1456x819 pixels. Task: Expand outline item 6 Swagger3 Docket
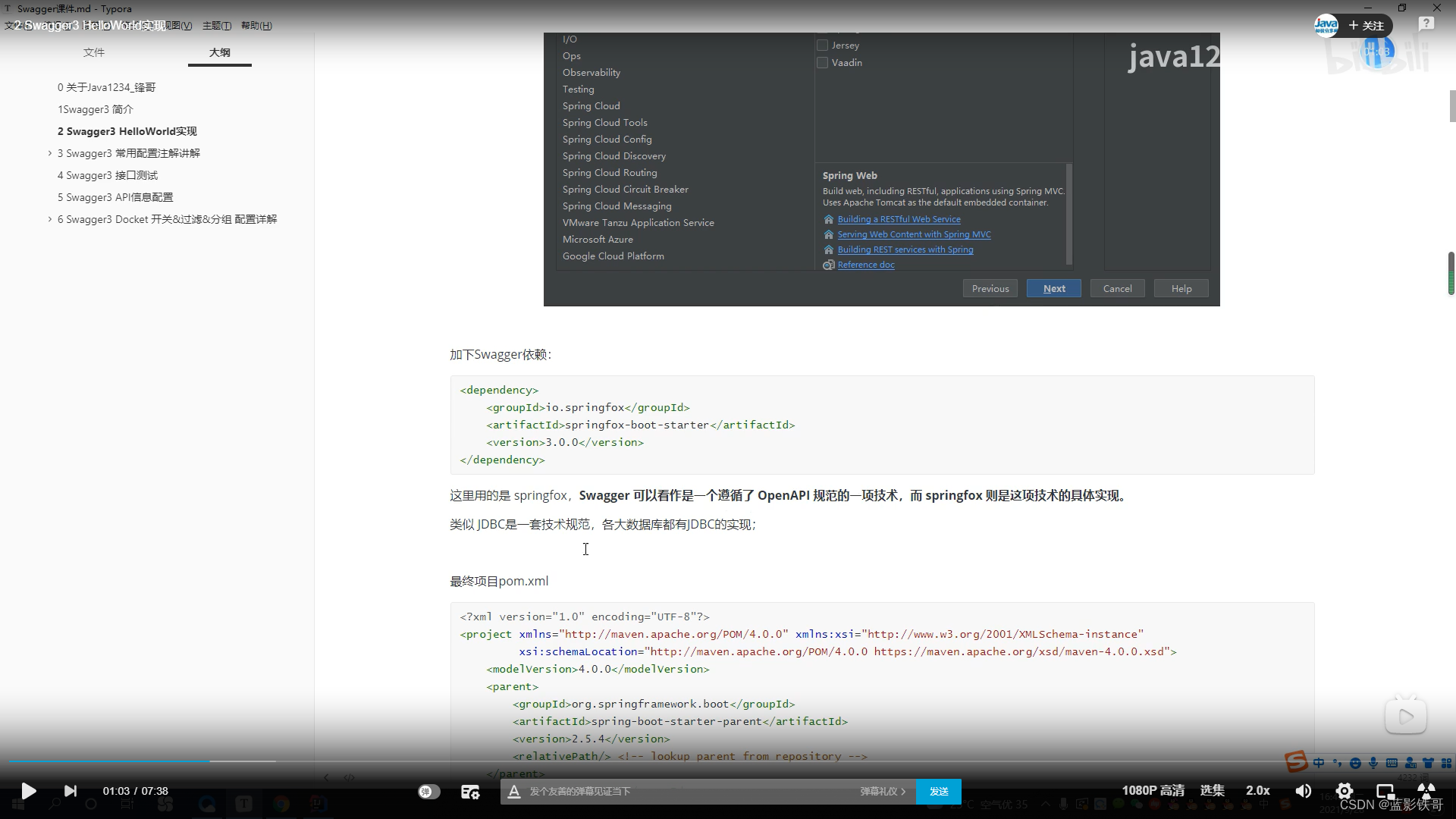click(50, 219)
